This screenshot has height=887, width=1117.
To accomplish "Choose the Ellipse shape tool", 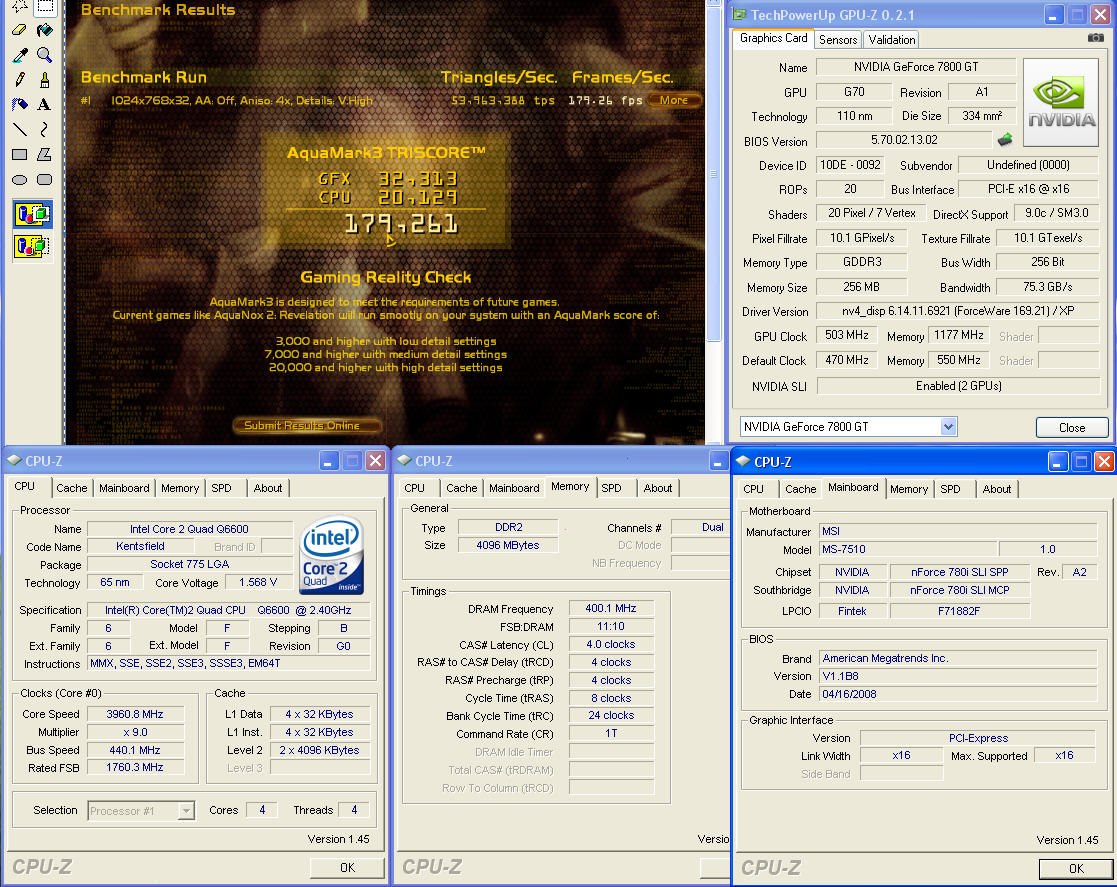I will coord(20,180).
